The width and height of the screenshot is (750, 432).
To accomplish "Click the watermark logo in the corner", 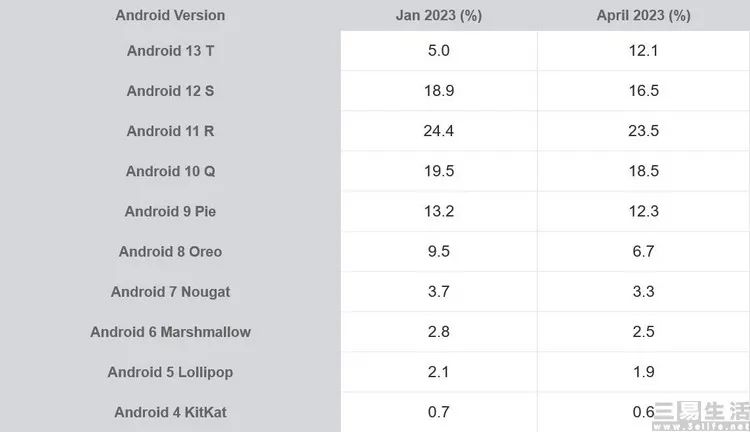I will pos(701,416).
